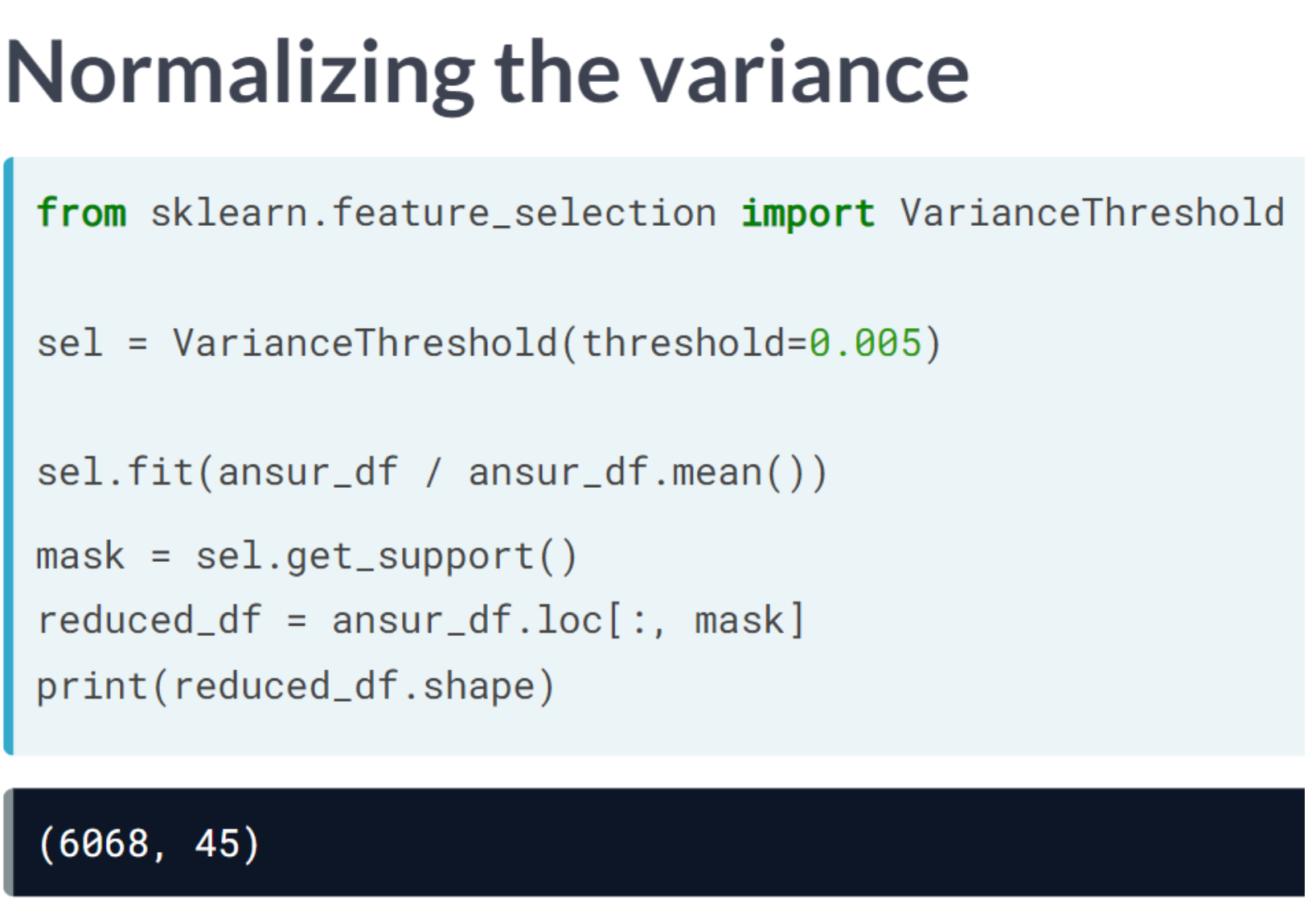Image resolution: width=1316 pixels, height=922 pixels.
Task: Click the "print" function name
Action: 92,687
